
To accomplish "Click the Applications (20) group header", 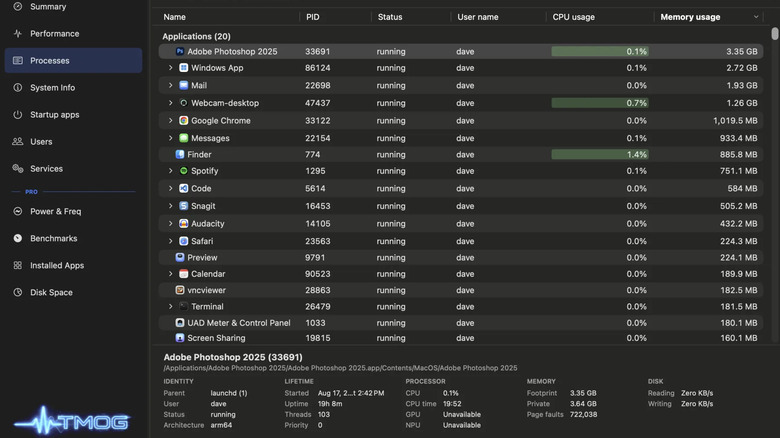I will (196, 36).
